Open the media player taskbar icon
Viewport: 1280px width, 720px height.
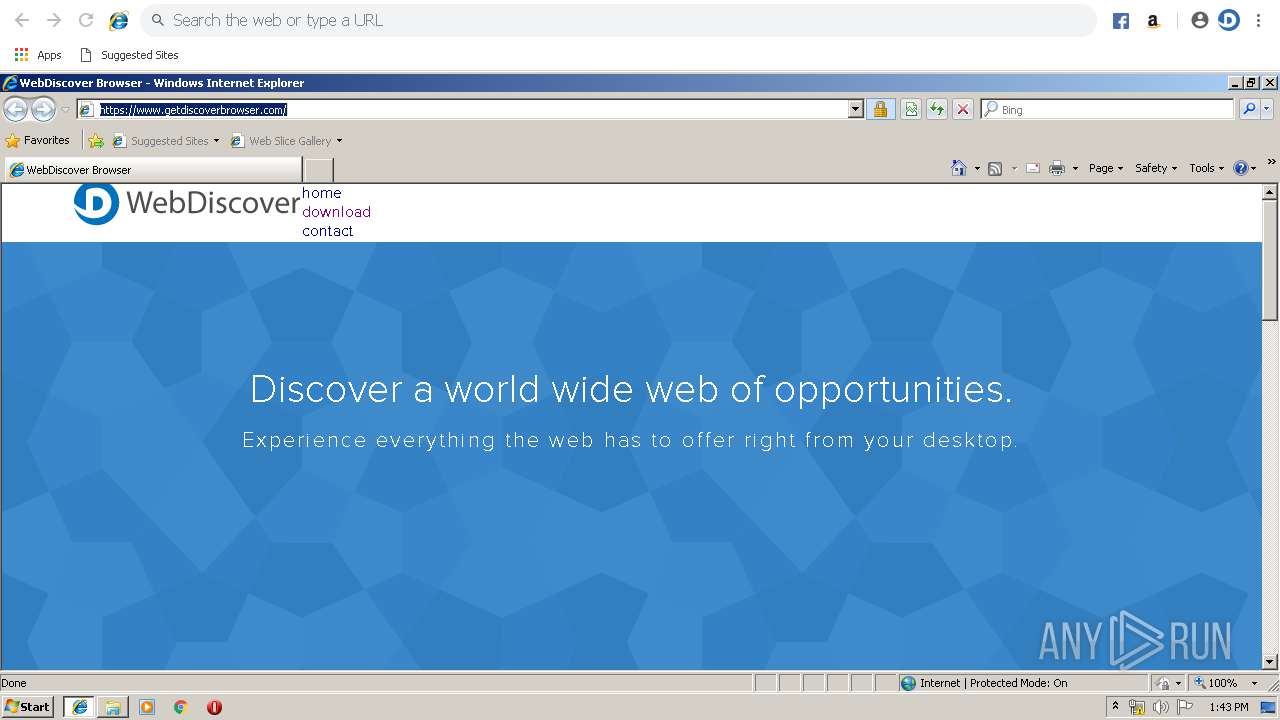pyautogui.click(x=147, y=707)
